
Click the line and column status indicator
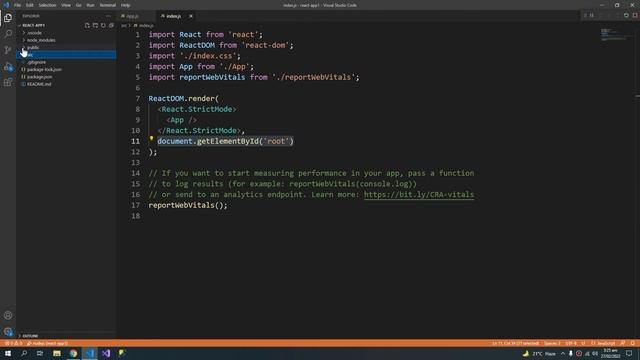516,343
